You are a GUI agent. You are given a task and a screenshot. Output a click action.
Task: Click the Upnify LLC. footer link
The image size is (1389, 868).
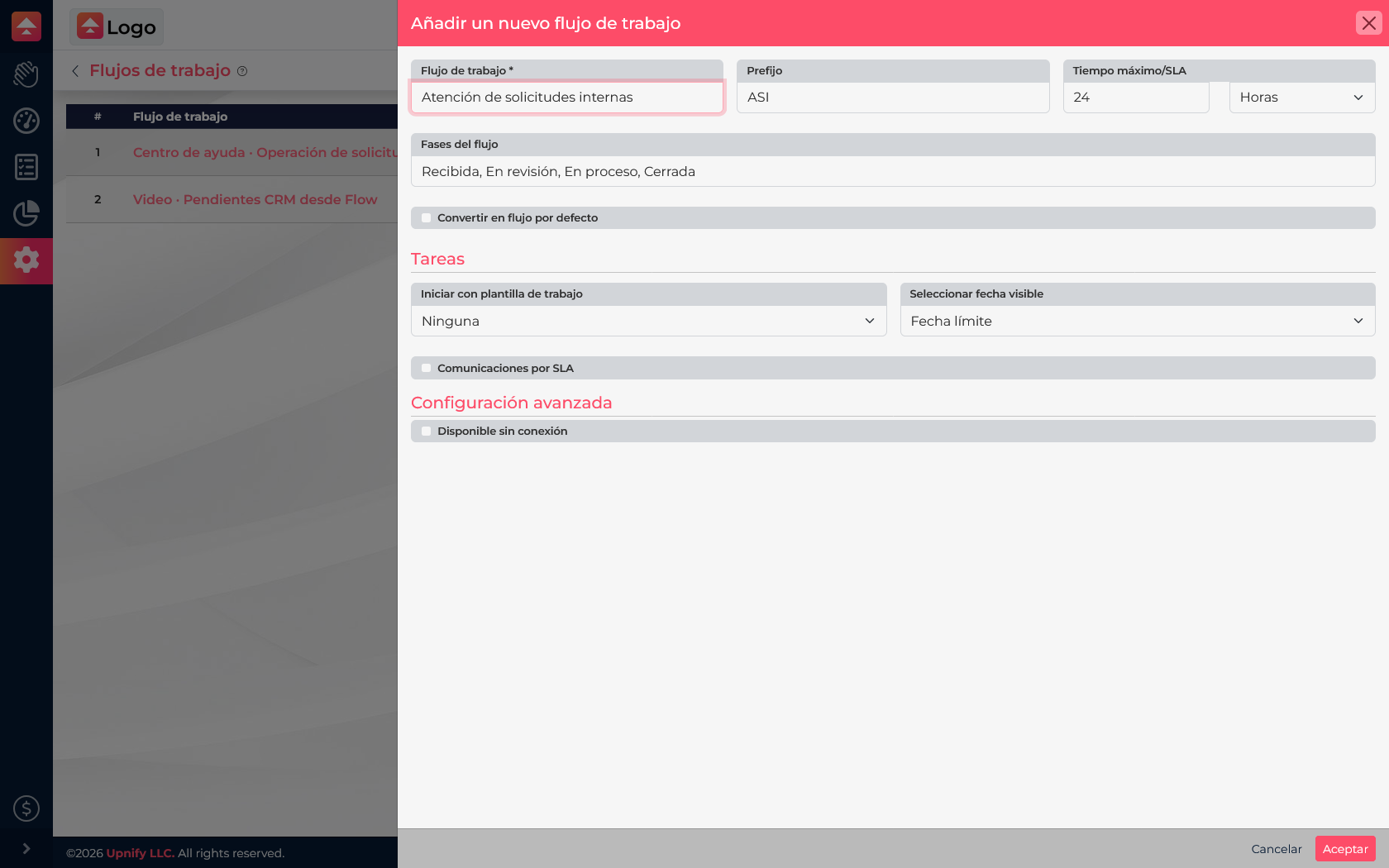141,853
